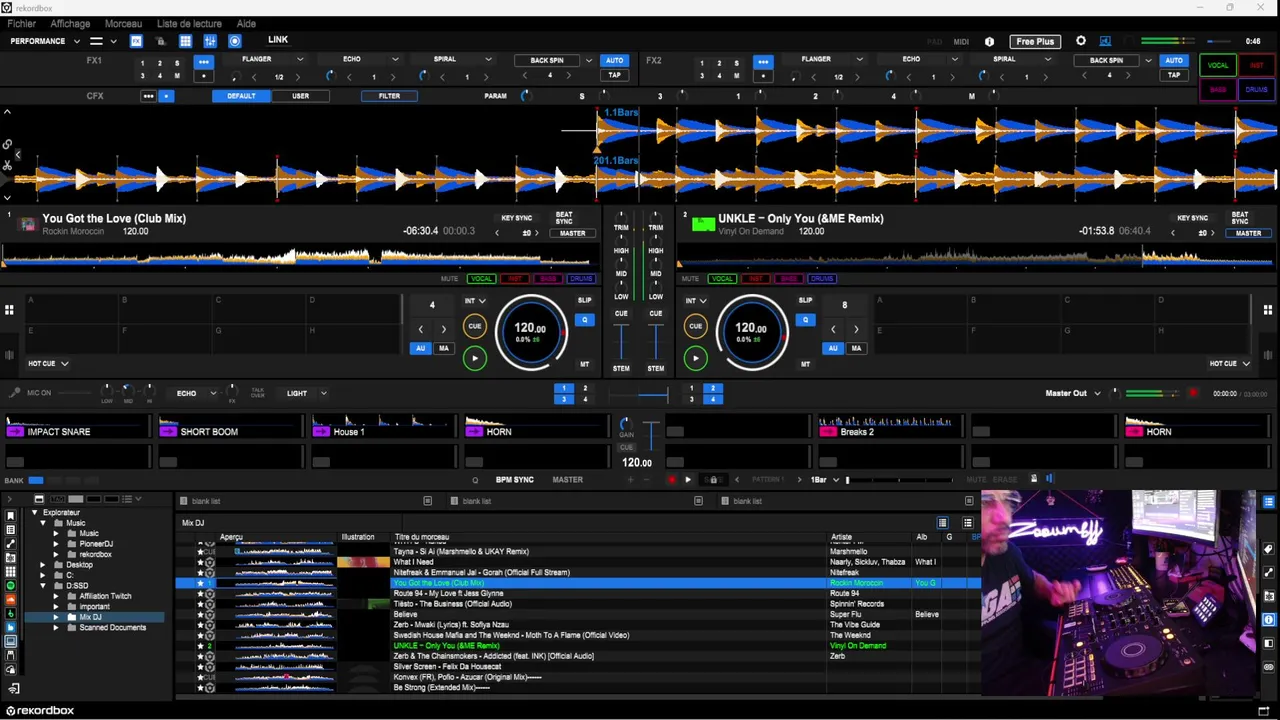Open the Morceau menu
The image size is (1280, 720).
tap(123, 23)
